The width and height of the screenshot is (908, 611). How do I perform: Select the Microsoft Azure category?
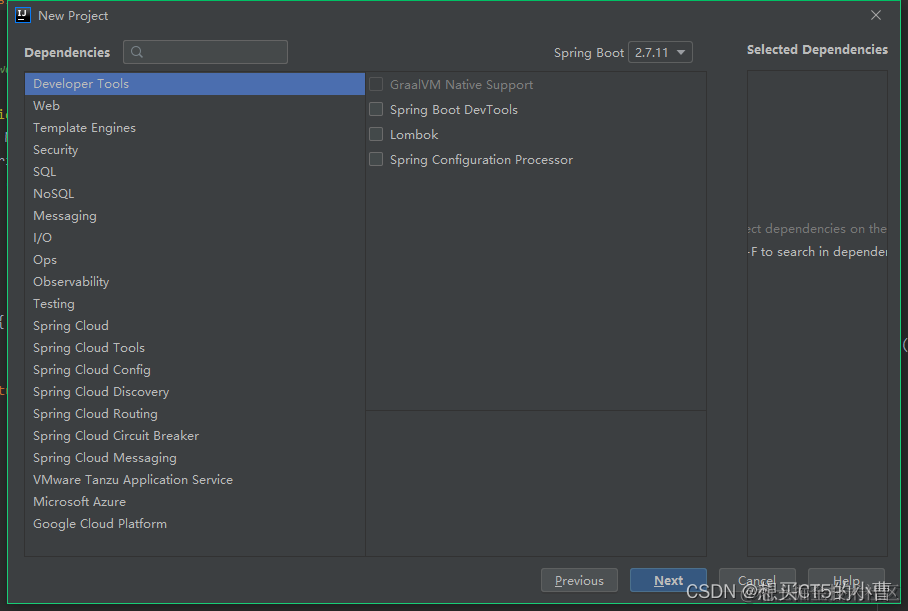pos(195,502)
